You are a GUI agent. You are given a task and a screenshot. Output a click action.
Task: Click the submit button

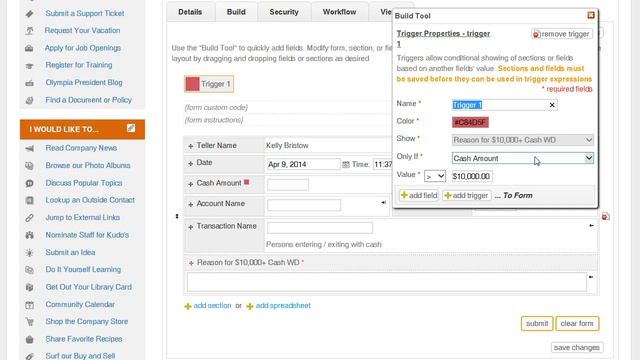(x=537, y=323)
